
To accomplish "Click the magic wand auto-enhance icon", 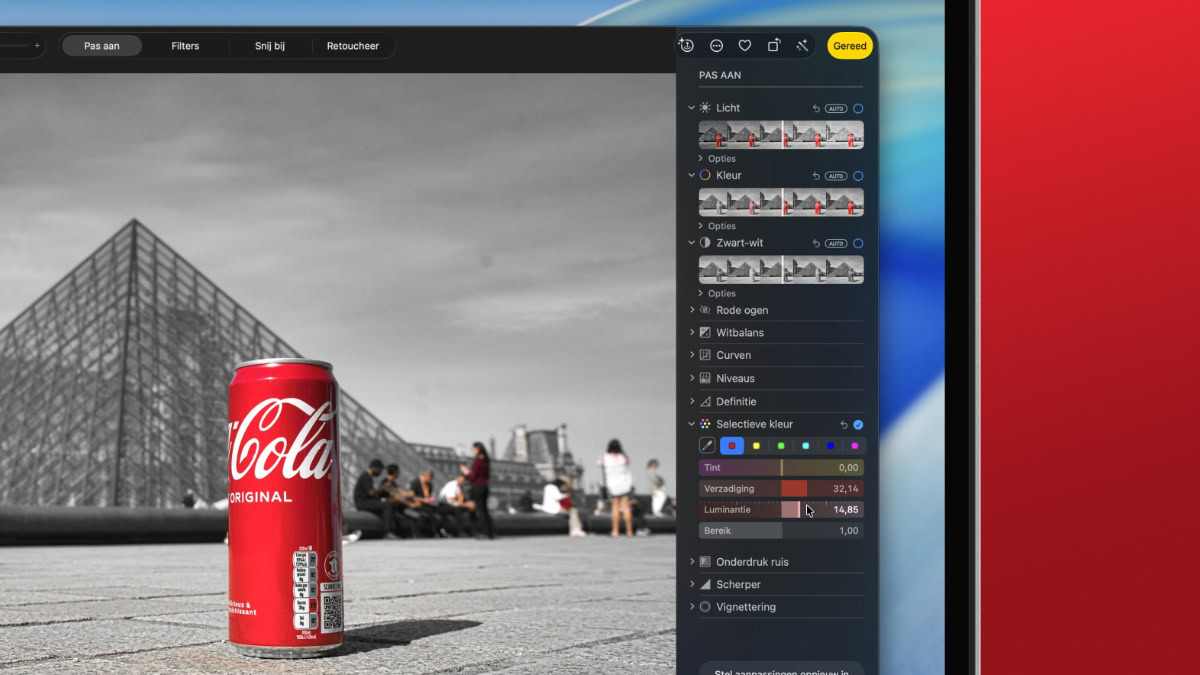I will click(802, 46).
